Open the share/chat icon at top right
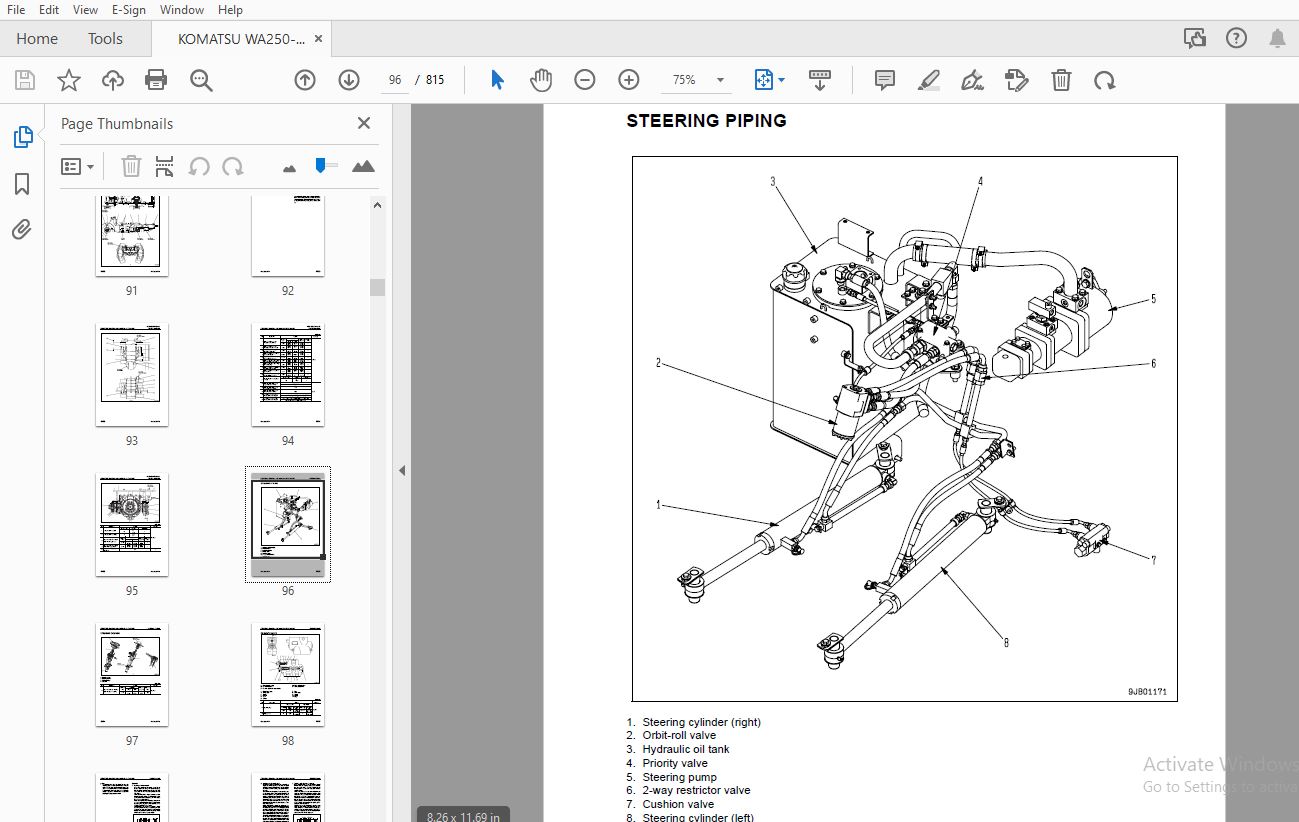Image resolution: width=1299 pixels, height=822 pixels. coord(1195,39)
